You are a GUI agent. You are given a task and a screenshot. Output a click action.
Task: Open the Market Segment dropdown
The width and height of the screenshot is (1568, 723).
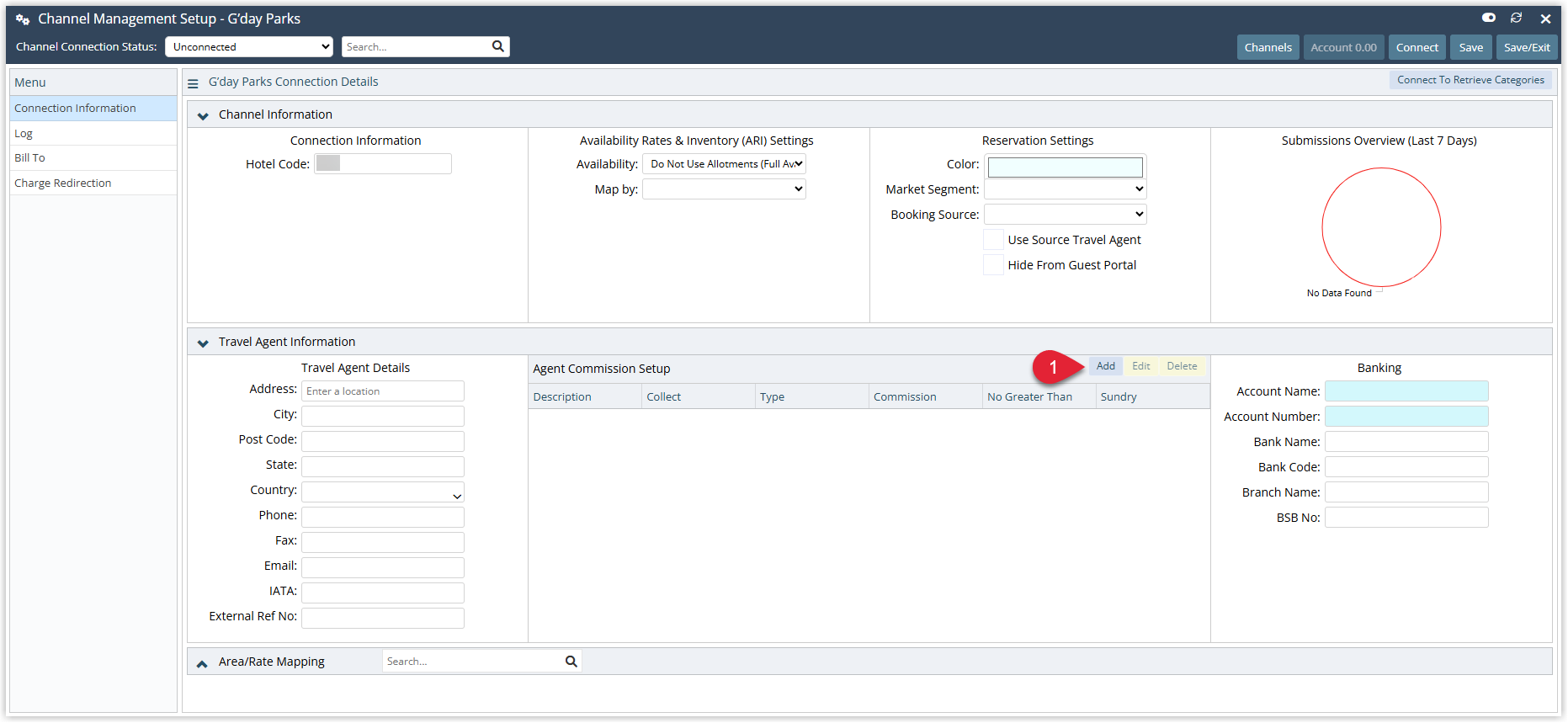[x=1066, y=189]
